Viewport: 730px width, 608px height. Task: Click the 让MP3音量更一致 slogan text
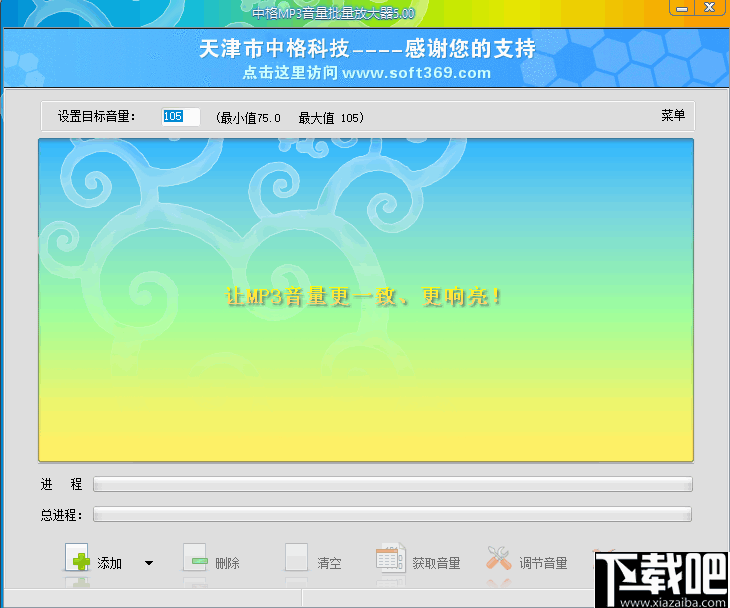[x=364, y=297]
